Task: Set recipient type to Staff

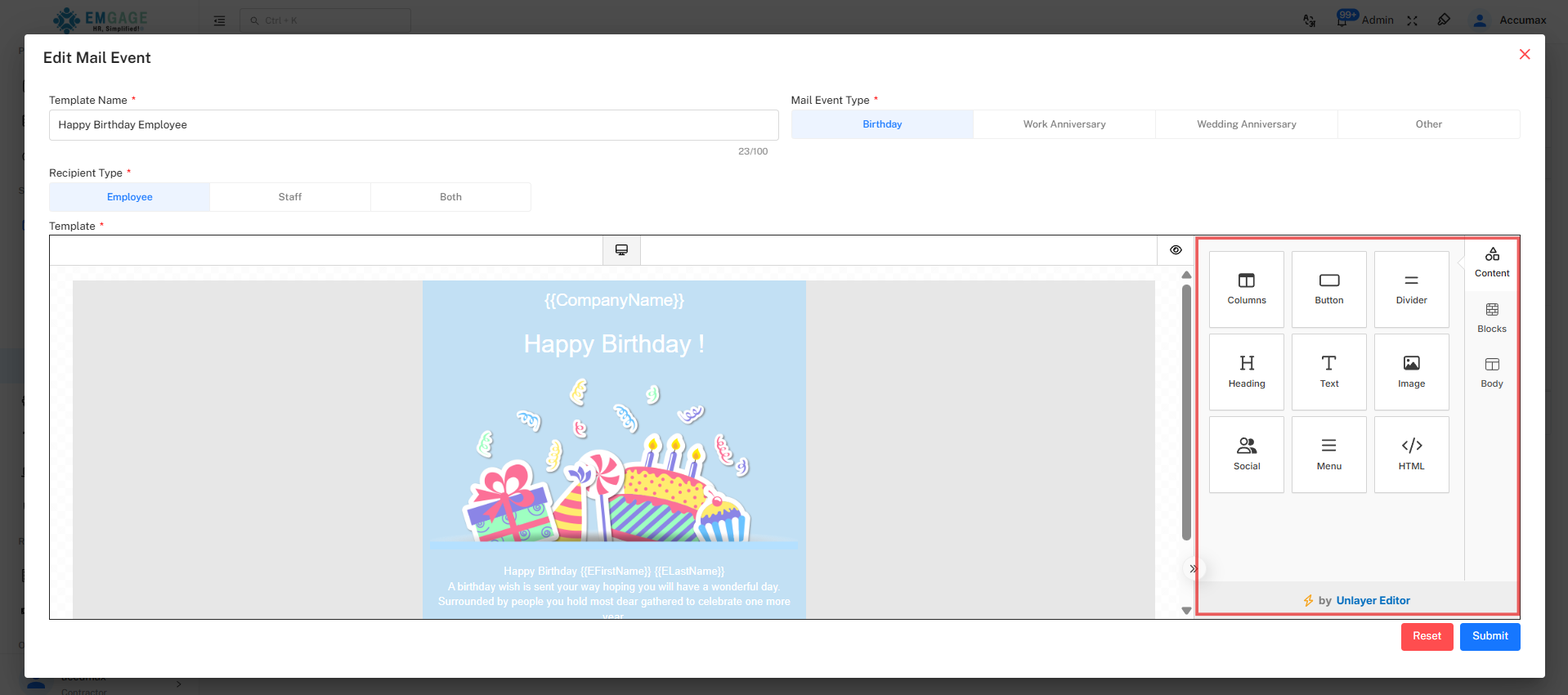Action: 289,197
